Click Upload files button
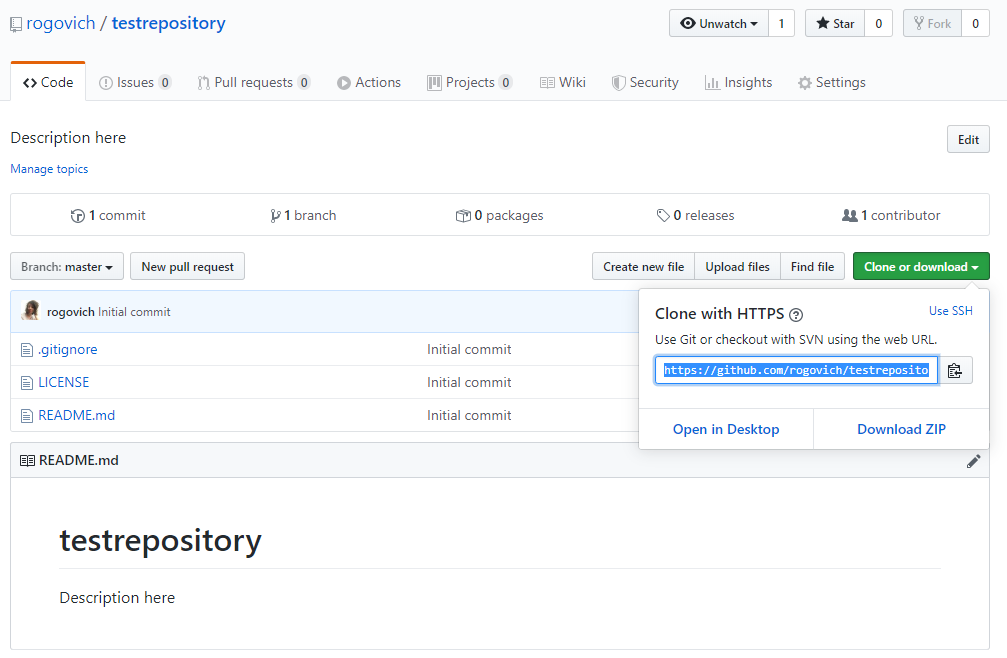The height and width of the screenshot is (658, 1007). coord(737,266)
